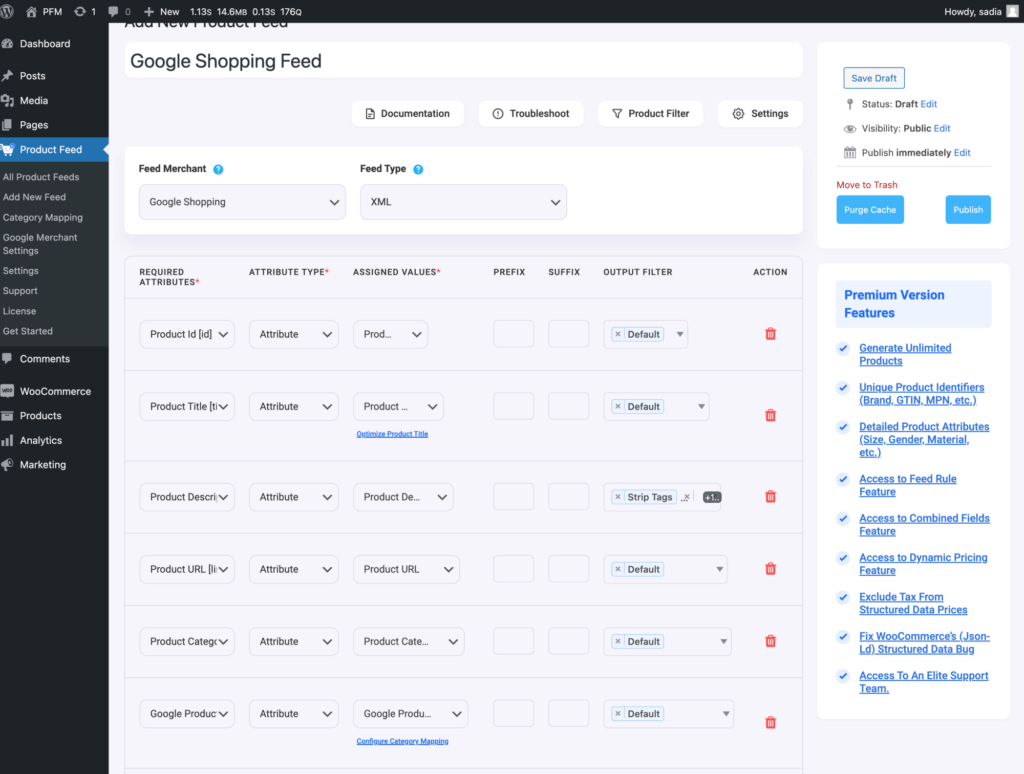Expand output filter arrow in Product Id row
The height and width of the screenshot is (774, 1024).
[x=680, y=334]
